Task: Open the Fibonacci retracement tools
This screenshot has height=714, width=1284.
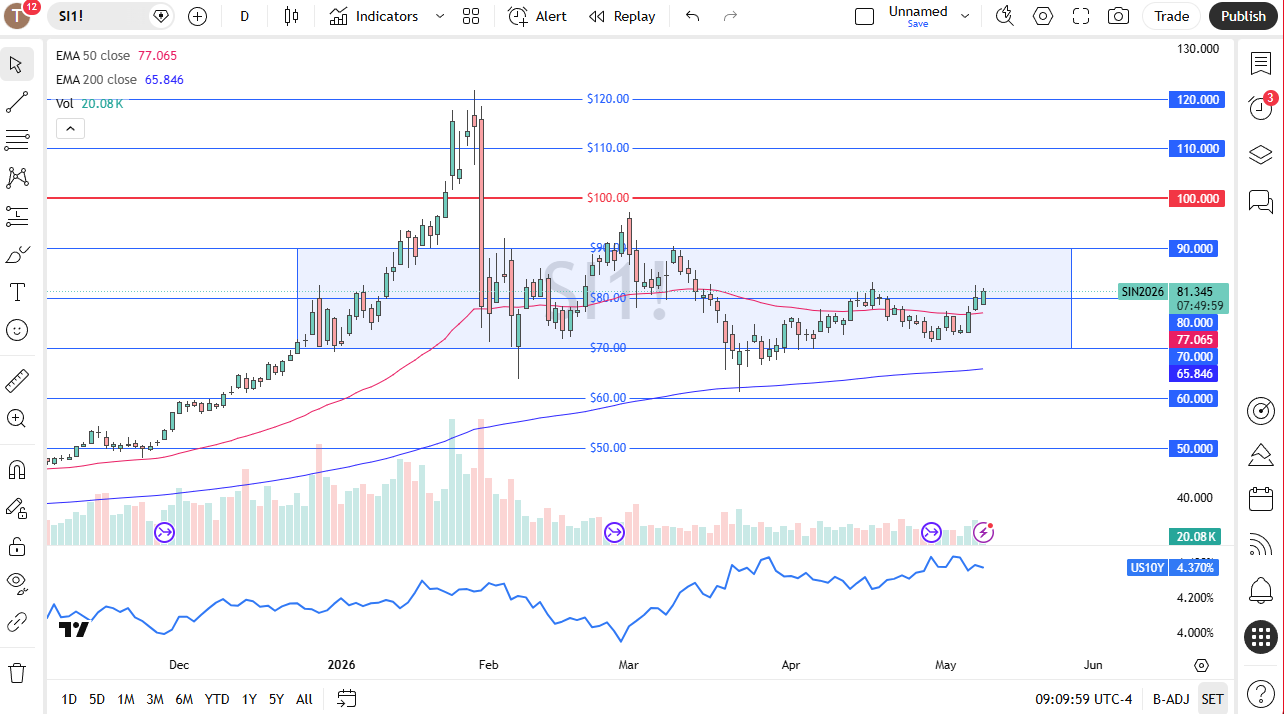Action: pyautogui.click(x=16, y=139)
